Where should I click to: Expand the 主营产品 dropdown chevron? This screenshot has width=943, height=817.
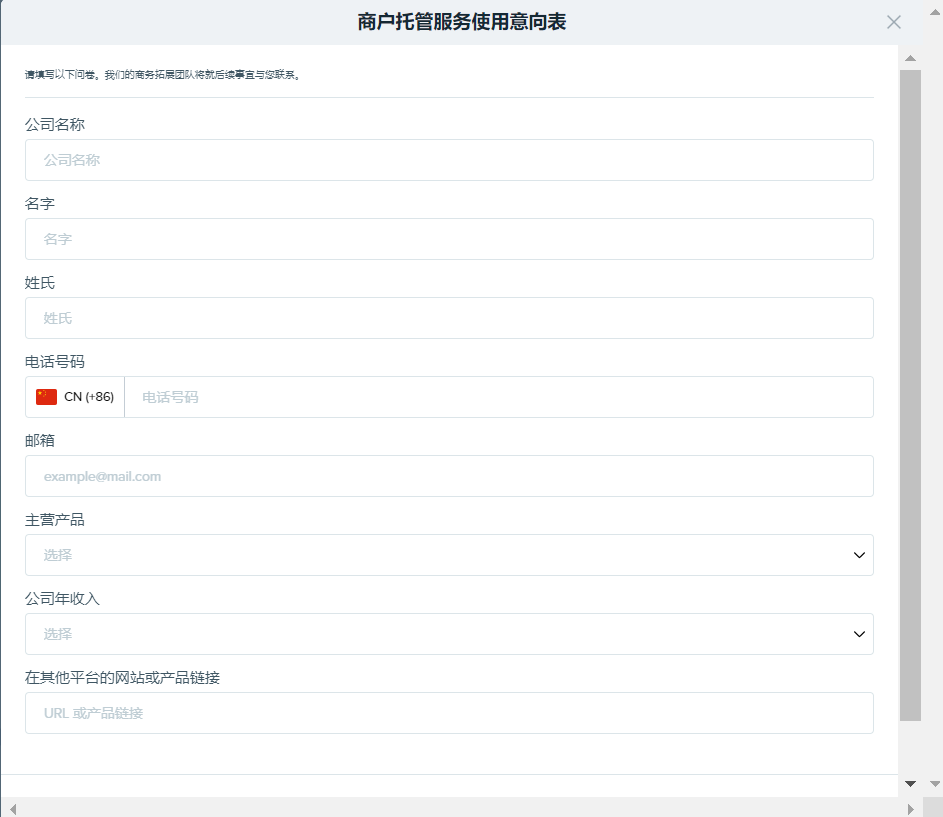coord(859,555)
